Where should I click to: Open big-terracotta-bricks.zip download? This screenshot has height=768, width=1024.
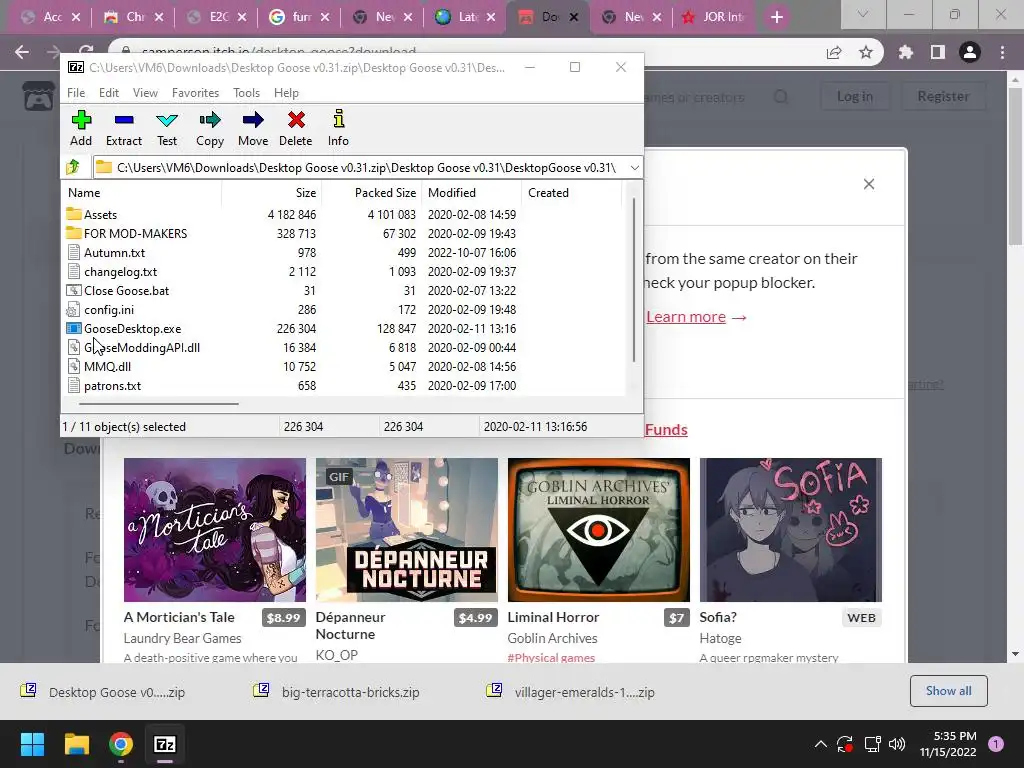pos(337,692)
